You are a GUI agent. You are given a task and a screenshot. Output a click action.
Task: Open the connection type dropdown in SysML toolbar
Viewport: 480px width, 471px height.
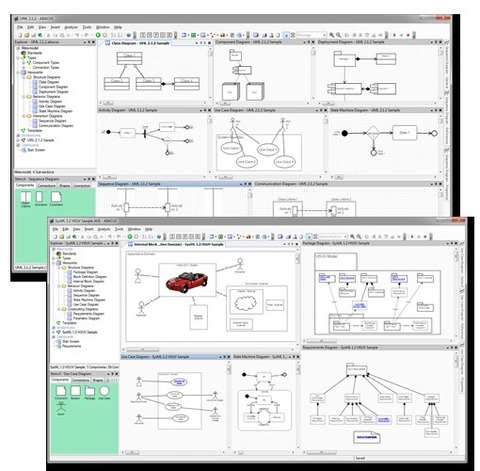332,236
